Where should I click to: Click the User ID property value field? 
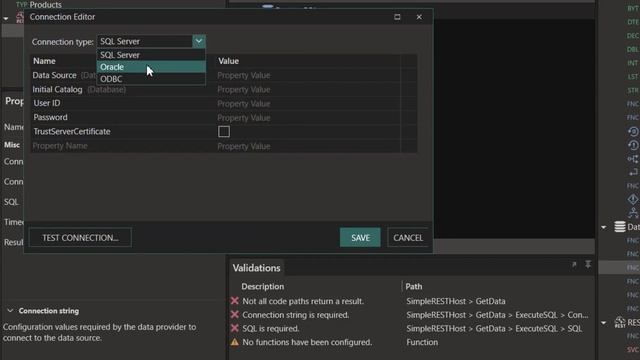point(308,104)
